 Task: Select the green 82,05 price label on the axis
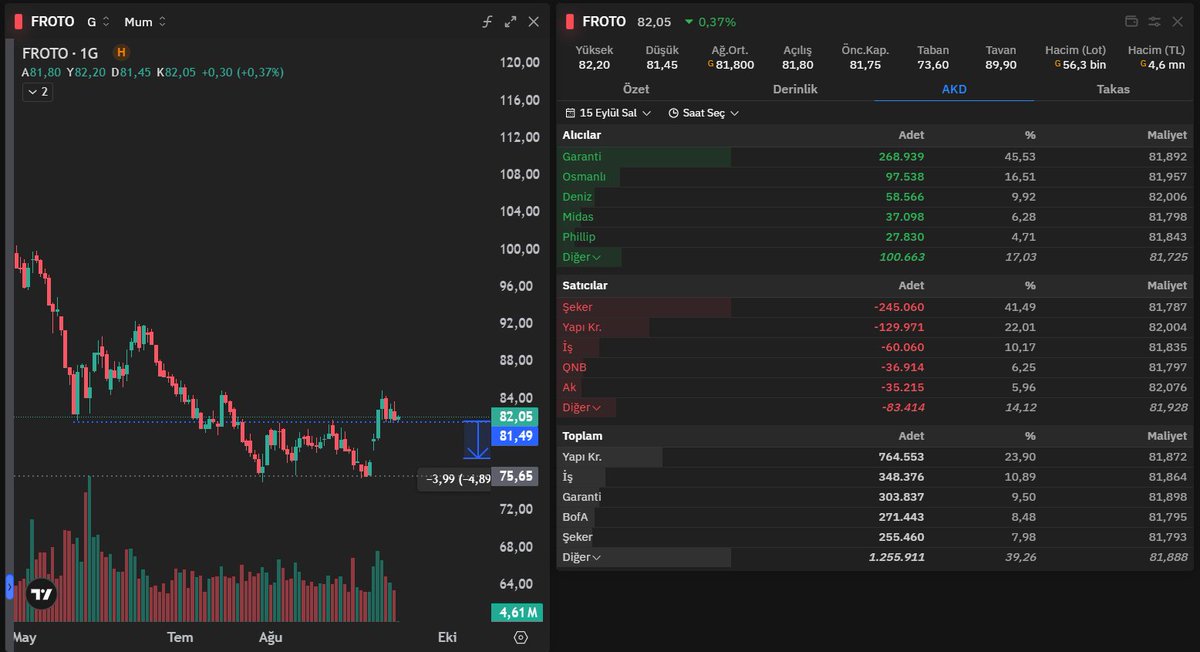coord(515,416)
